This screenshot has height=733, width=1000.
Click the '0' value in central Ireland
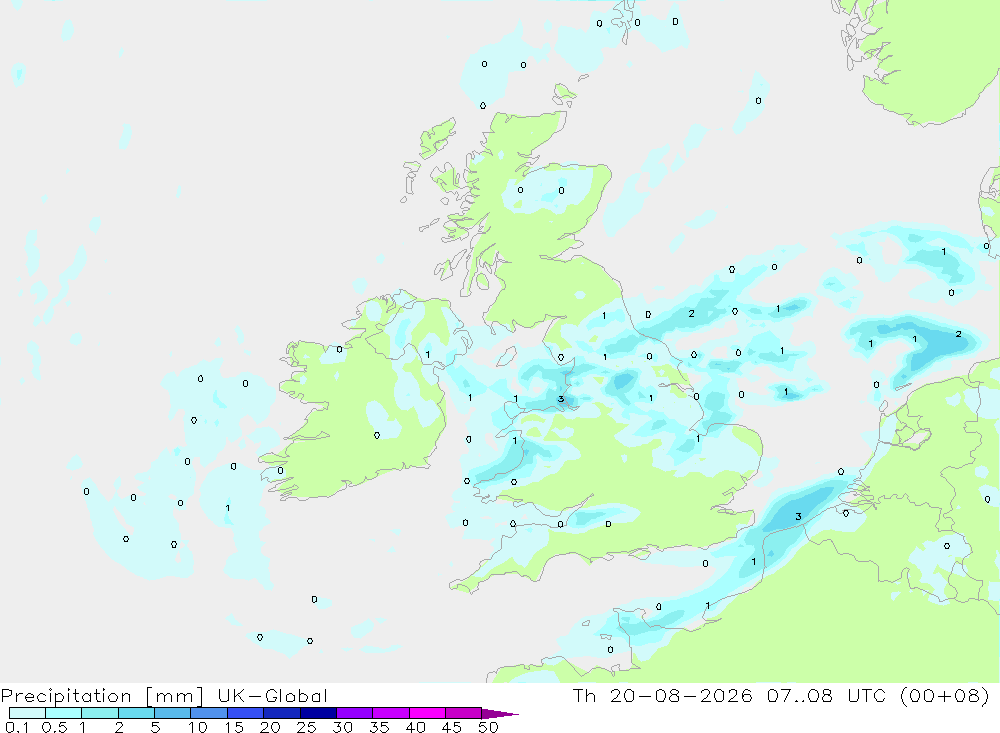(377, 435)
